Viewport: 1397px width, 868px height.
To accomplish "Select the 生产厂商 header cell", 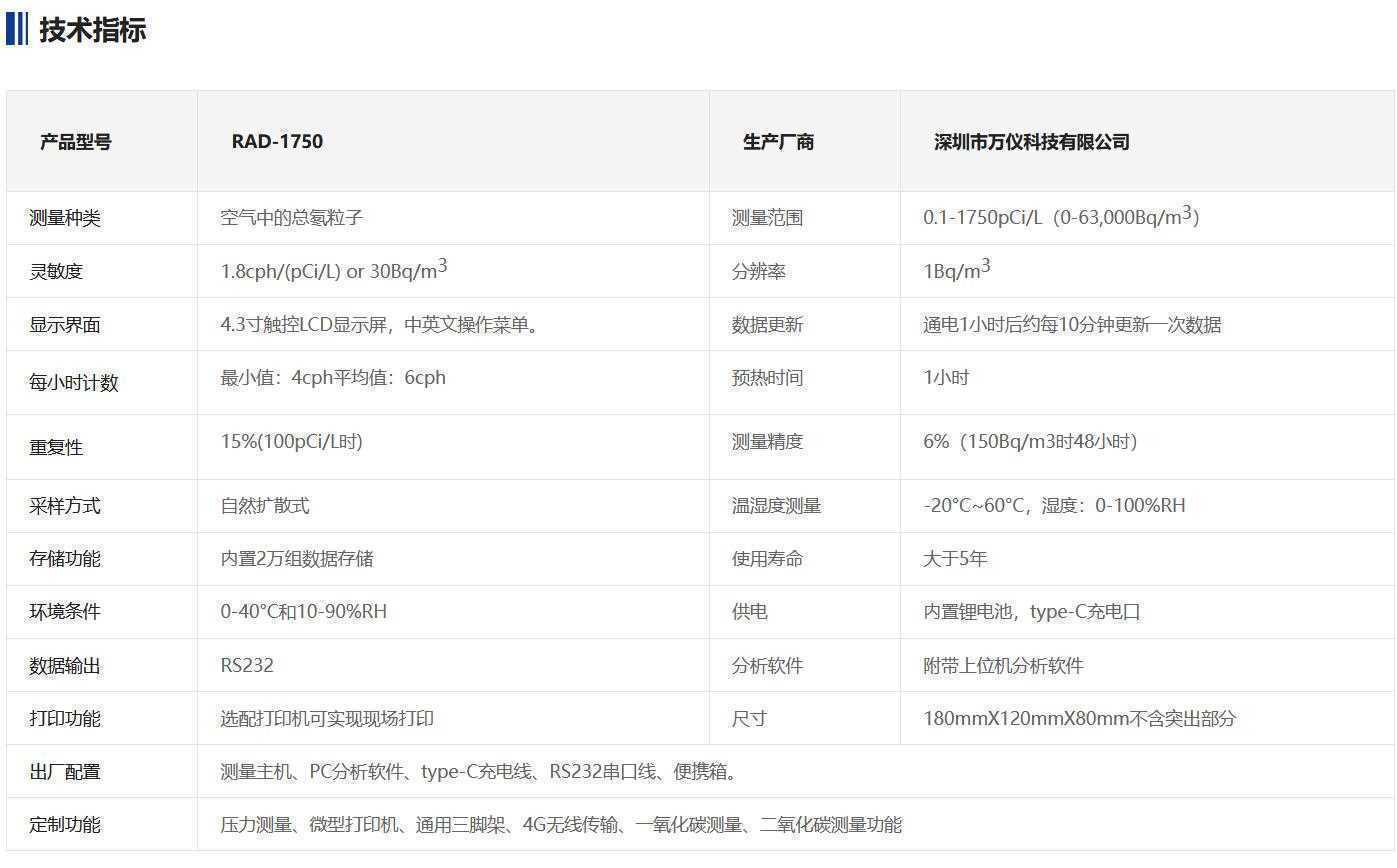I will coord(805,141).
